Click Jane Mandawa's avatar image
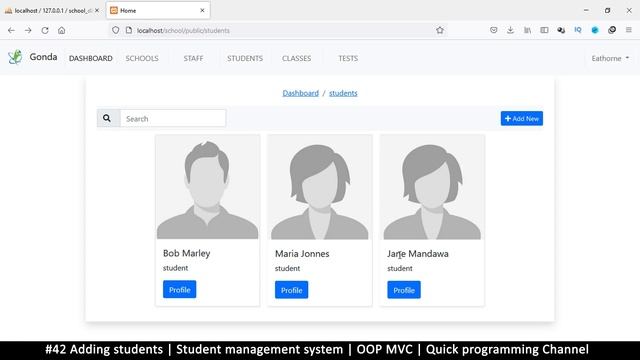640x360 pixels. pos(432,187)
